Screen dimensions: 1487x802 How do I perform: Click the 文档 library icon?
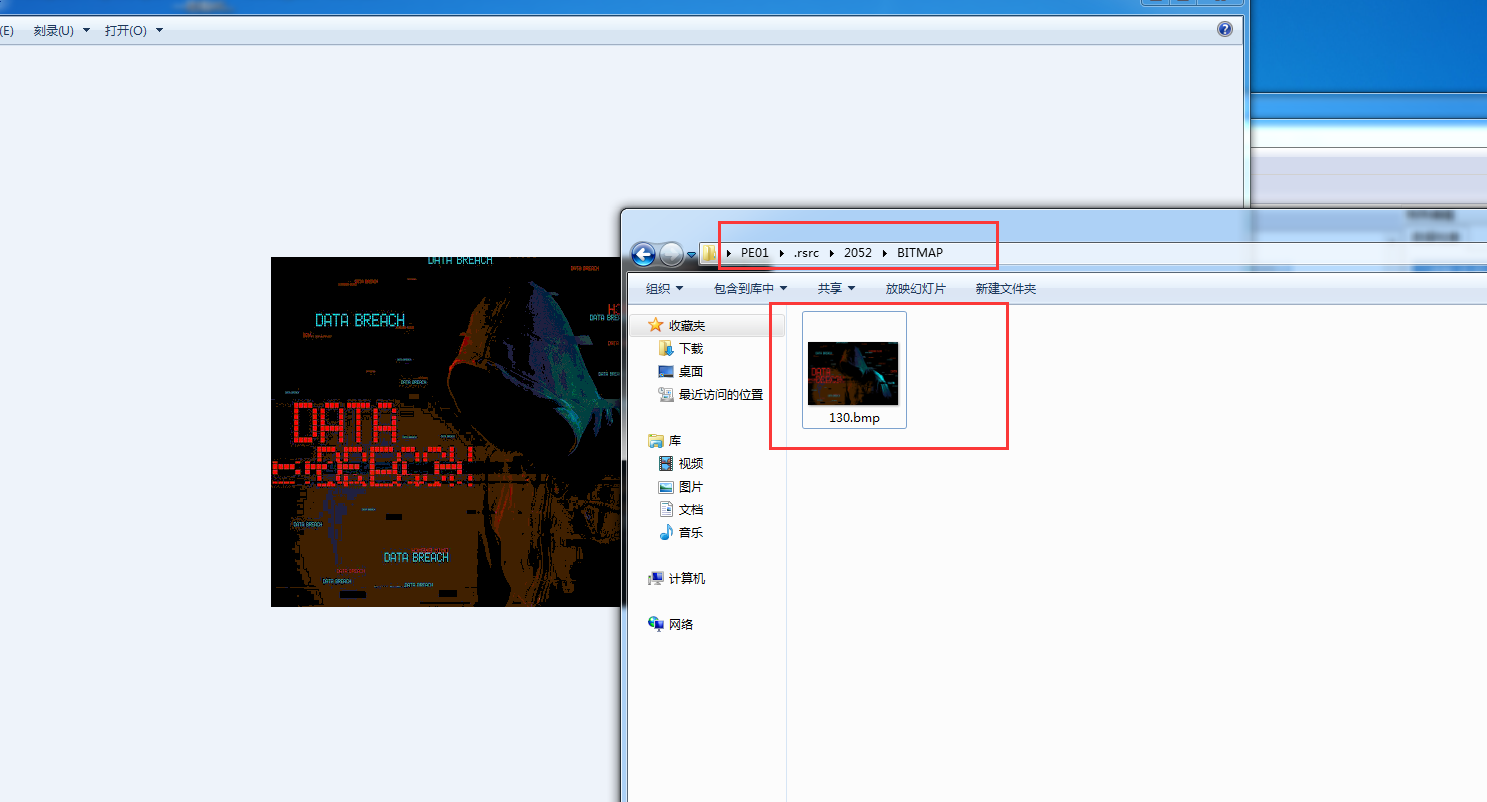click(x=666, y=509)
